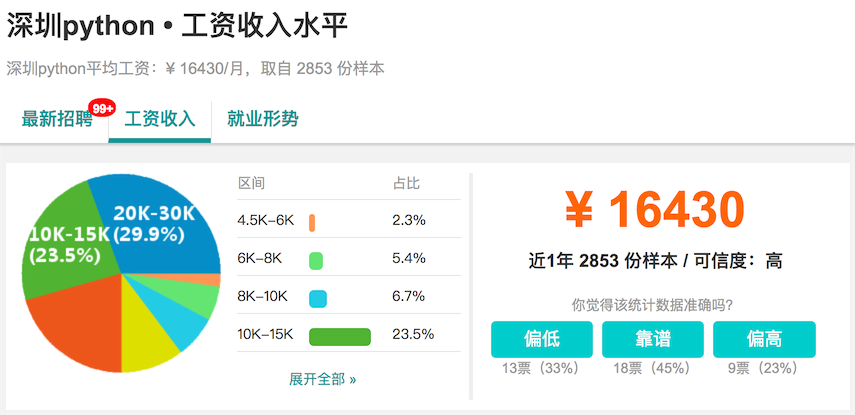Vote 偏低 on data accuracy
Image resolution: width=855 pixels, height=415 pixels.
click(541, 339)
